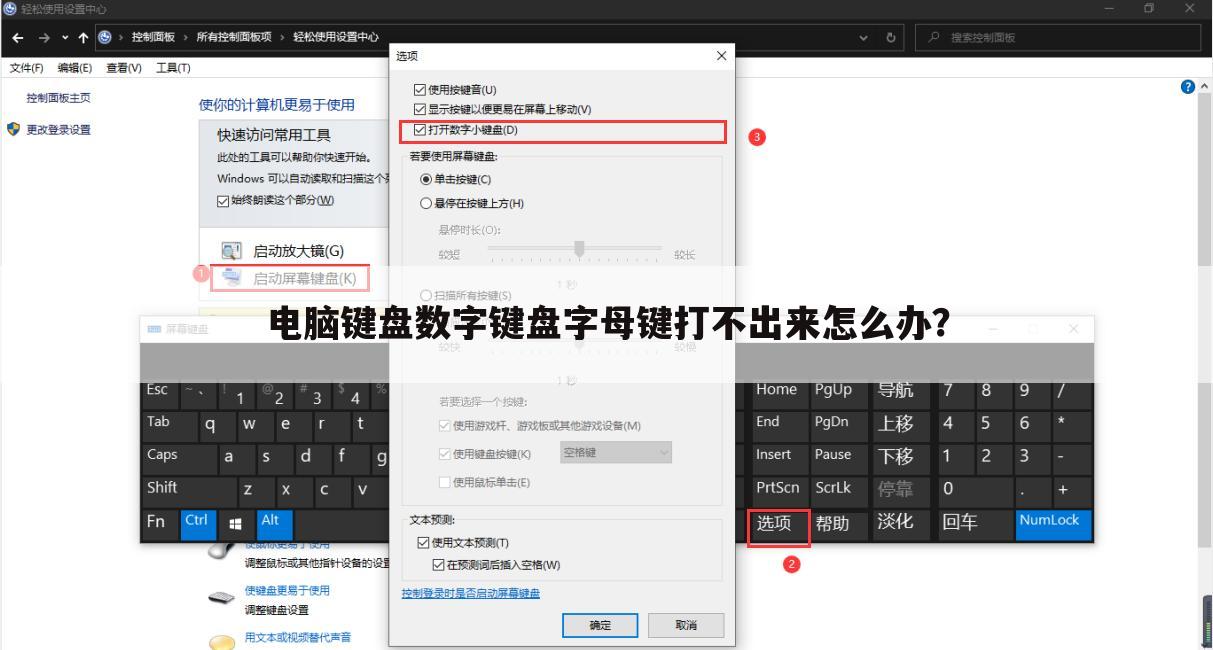Toggle 使用文本预测 checkbox
The width and height of the screenshot is (1213, 650).
(x=423, y=543)
